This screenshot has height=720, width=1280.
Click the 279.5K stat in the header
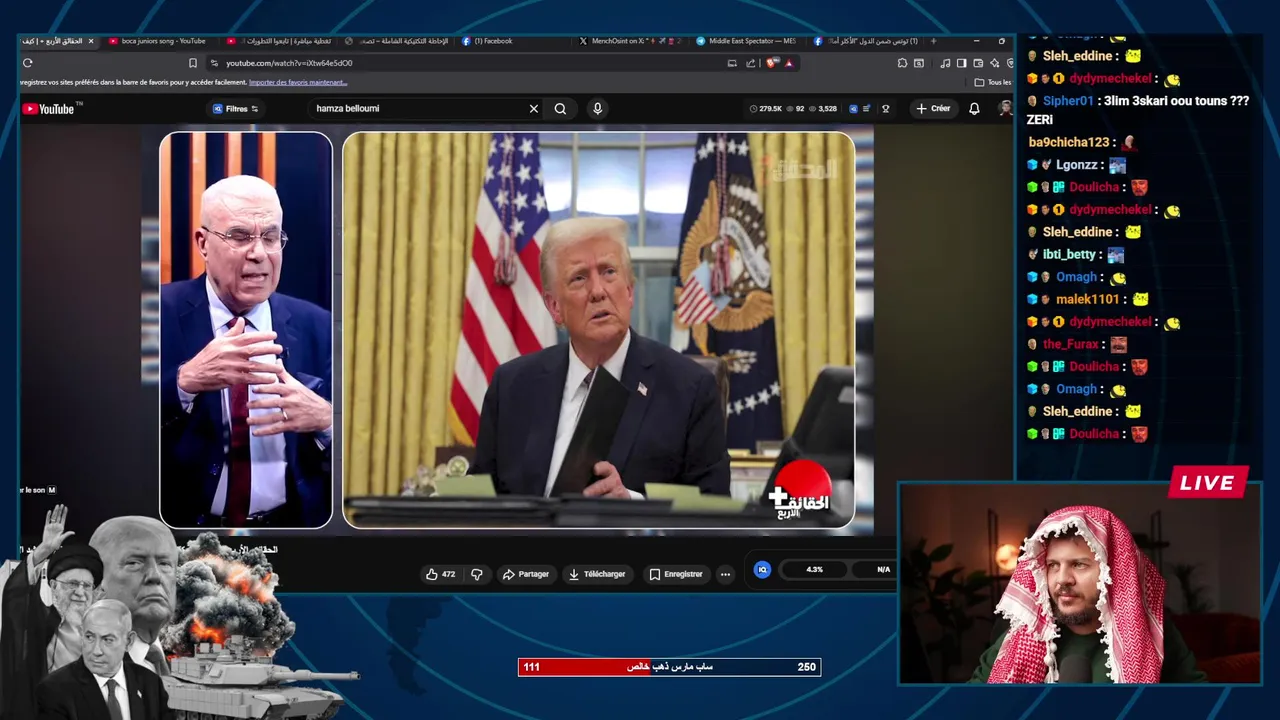(765, 109)
